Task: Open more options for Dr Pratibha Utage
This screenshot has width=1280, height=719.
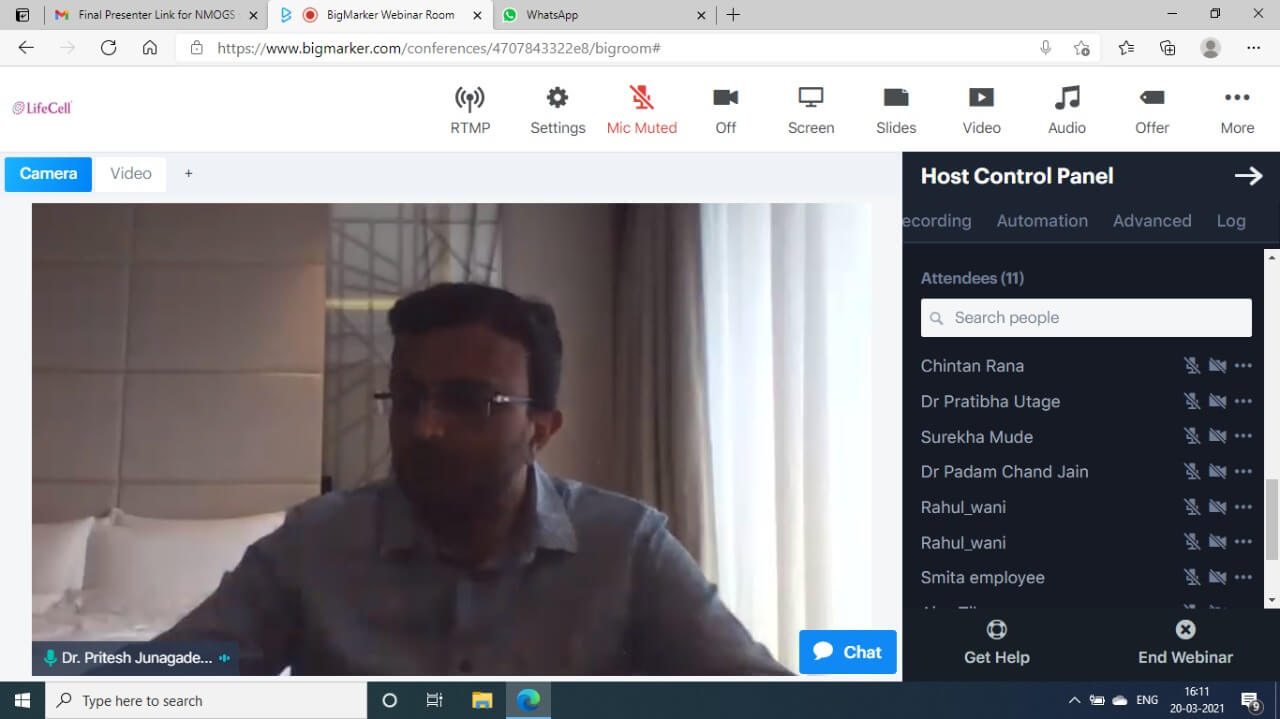Action: (1243, 401)
